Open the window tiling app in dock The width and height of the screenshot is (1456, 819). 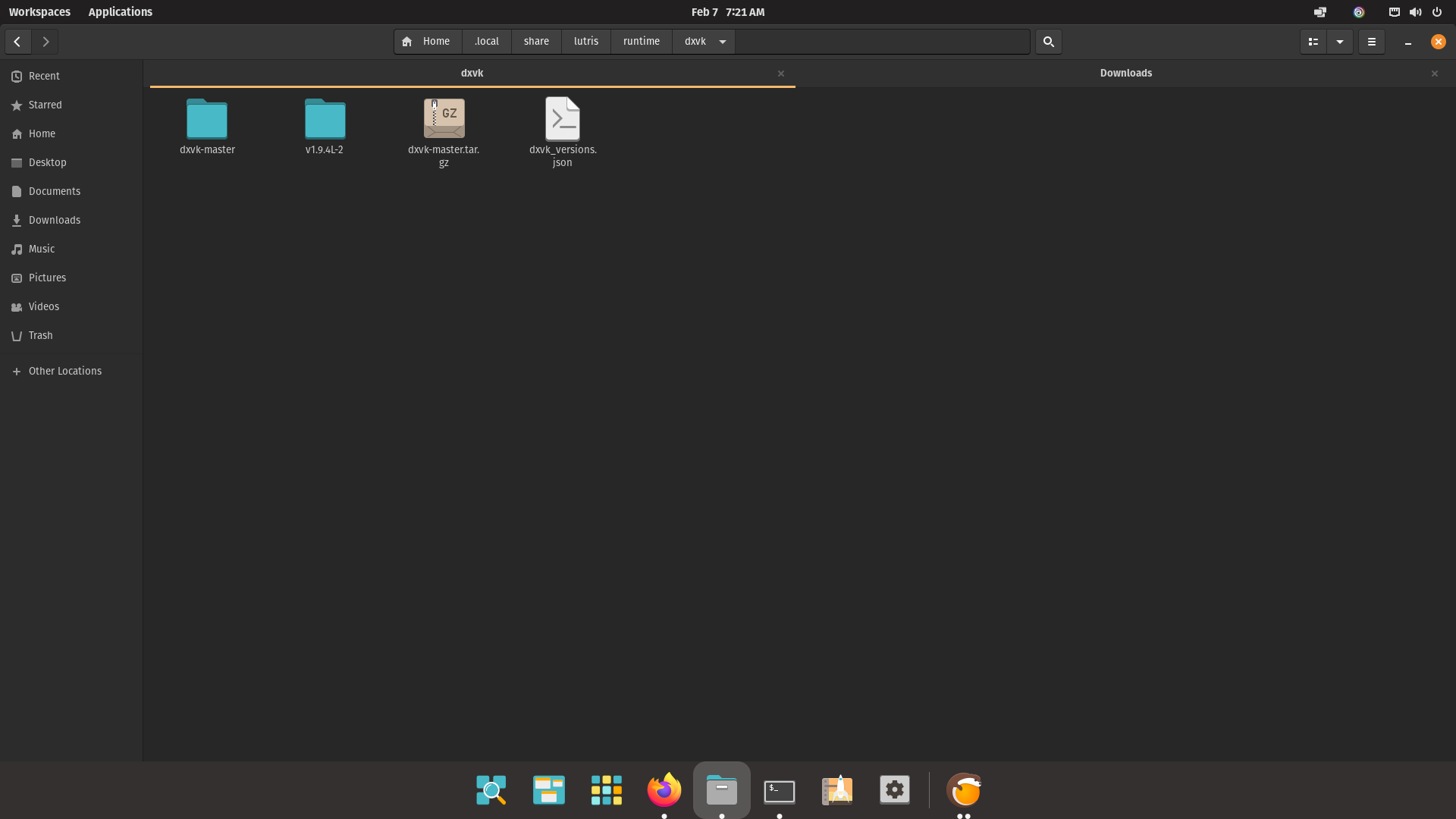click(x=549, y=790)
